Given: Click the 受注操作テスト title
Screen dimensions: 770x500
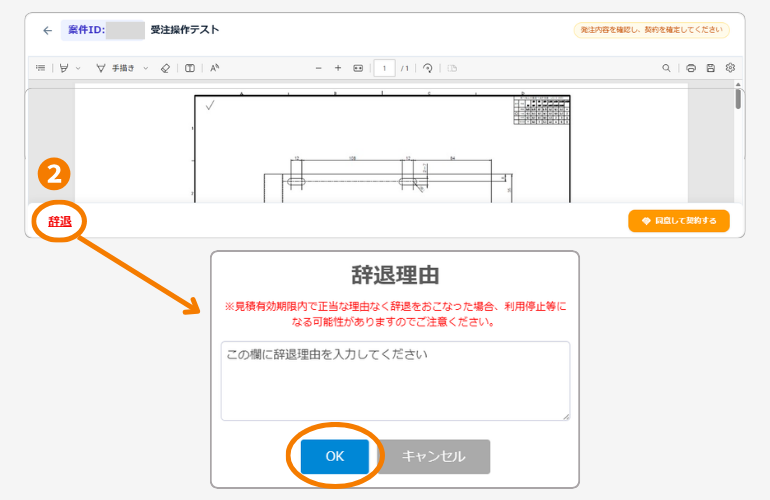Looking at the screenshot, I should click(185, 30).
